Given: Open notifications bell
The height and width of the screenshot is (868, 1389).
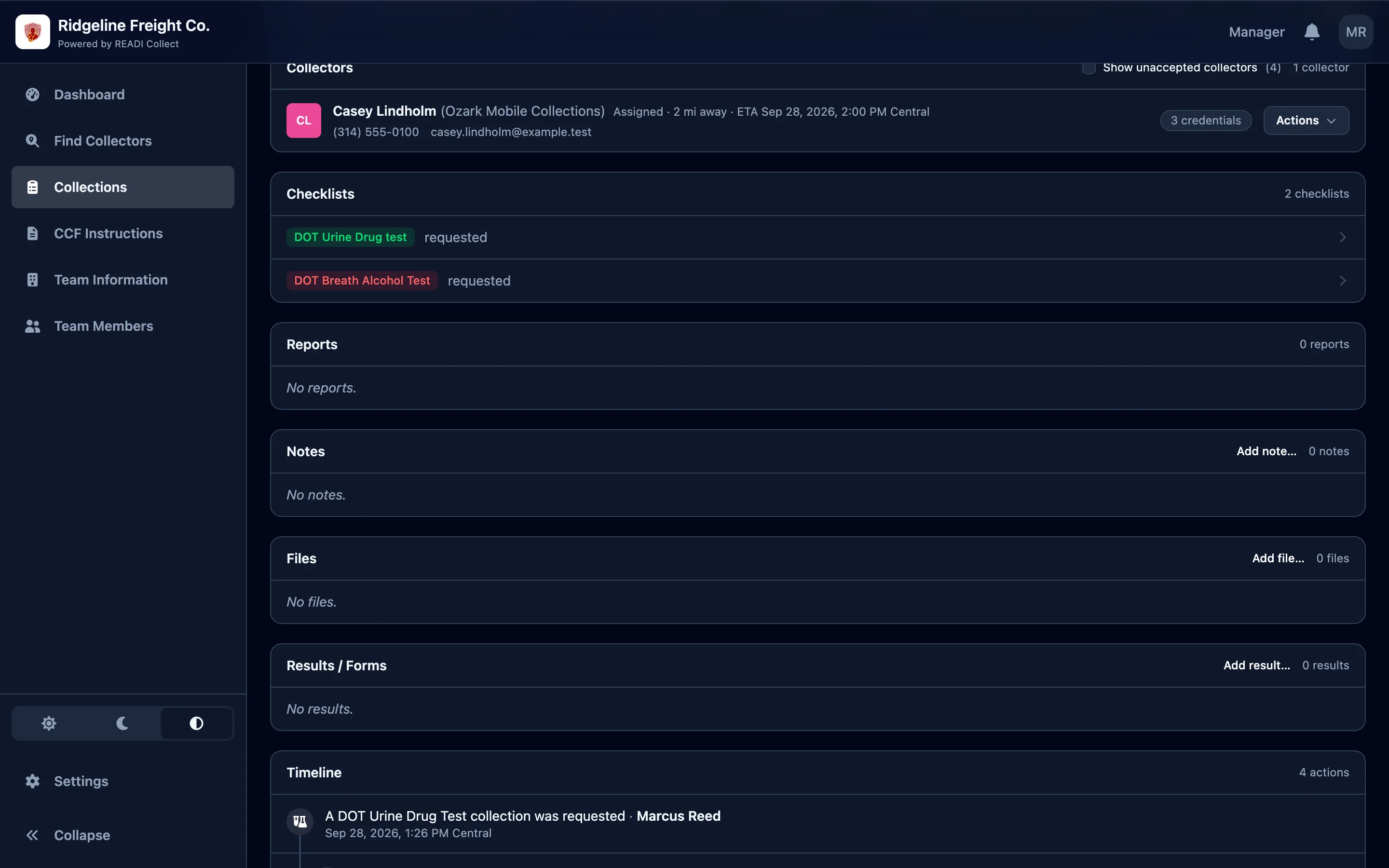Looking at the screenshot, I should 1311,31.
